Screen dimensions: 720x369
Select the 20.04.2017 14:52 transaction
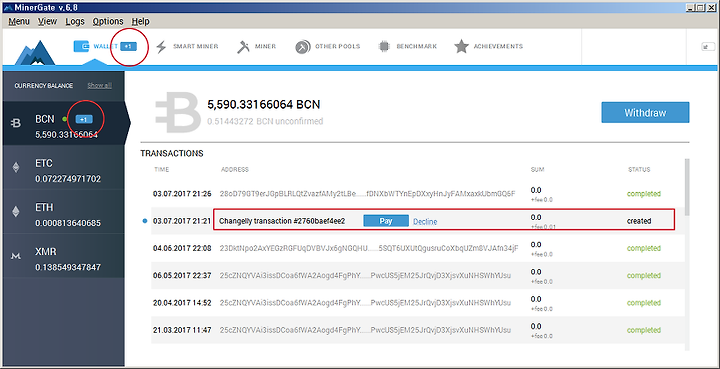(417, 303)
